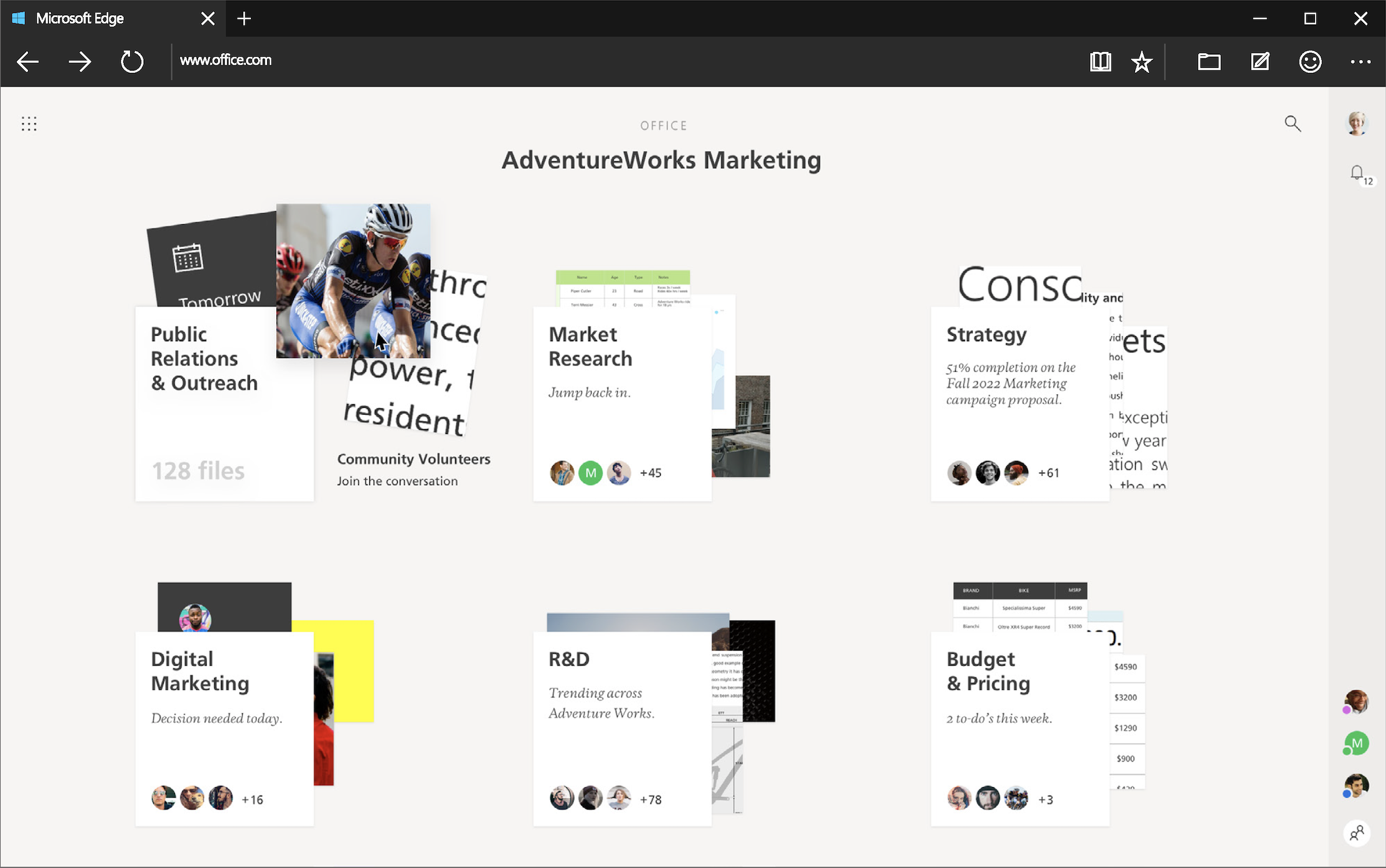Screen dimensions: 1386x868
Task: Open the green M contact in sidebar
Action: click(1356, 743)
